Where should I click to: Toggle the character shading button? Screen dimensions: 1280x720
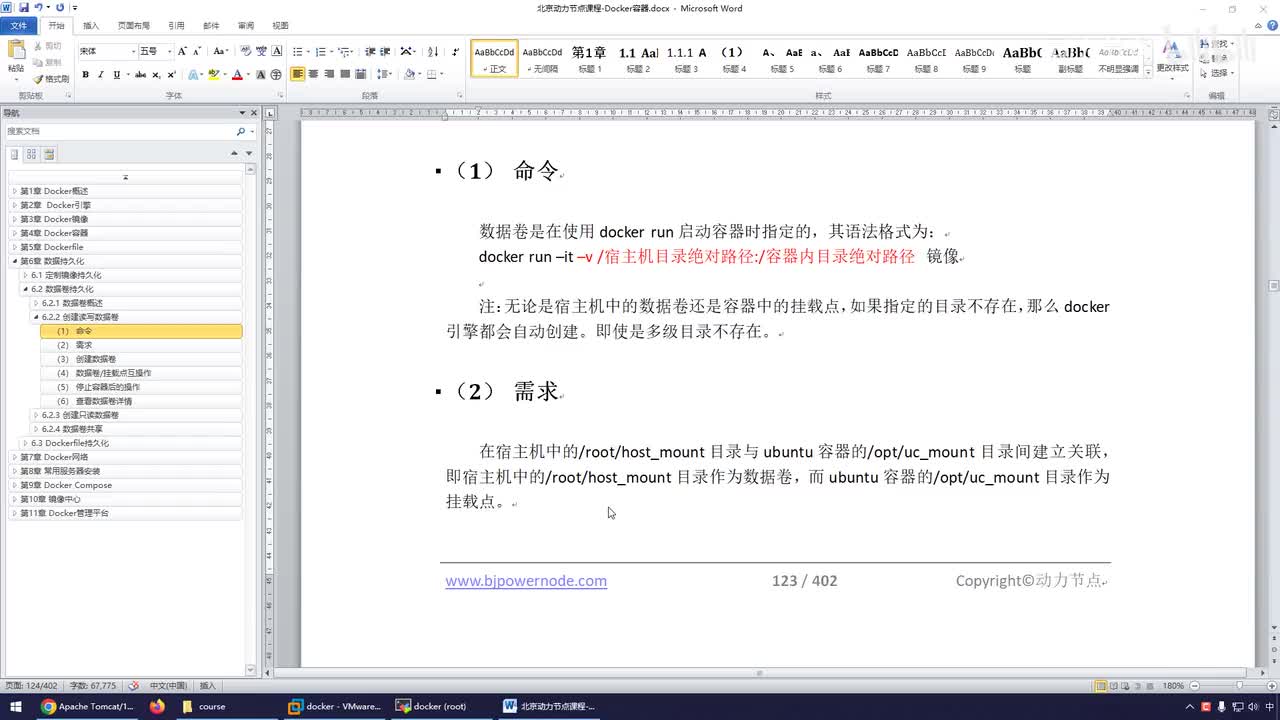261,75
